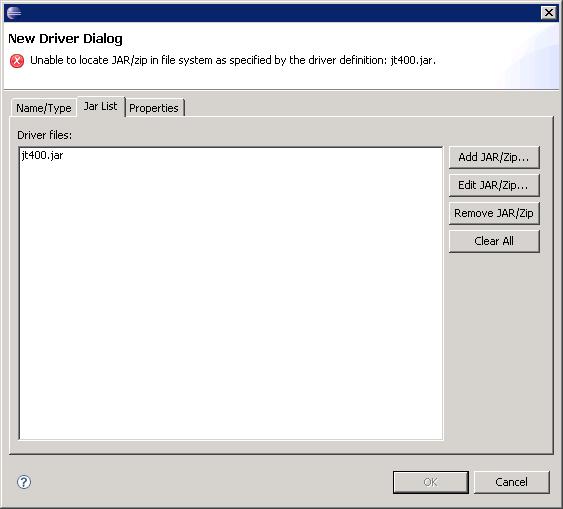This screenshot has height=509, width=563.
Task: Click the greyed-out OK button
Action: click(431, 482)
